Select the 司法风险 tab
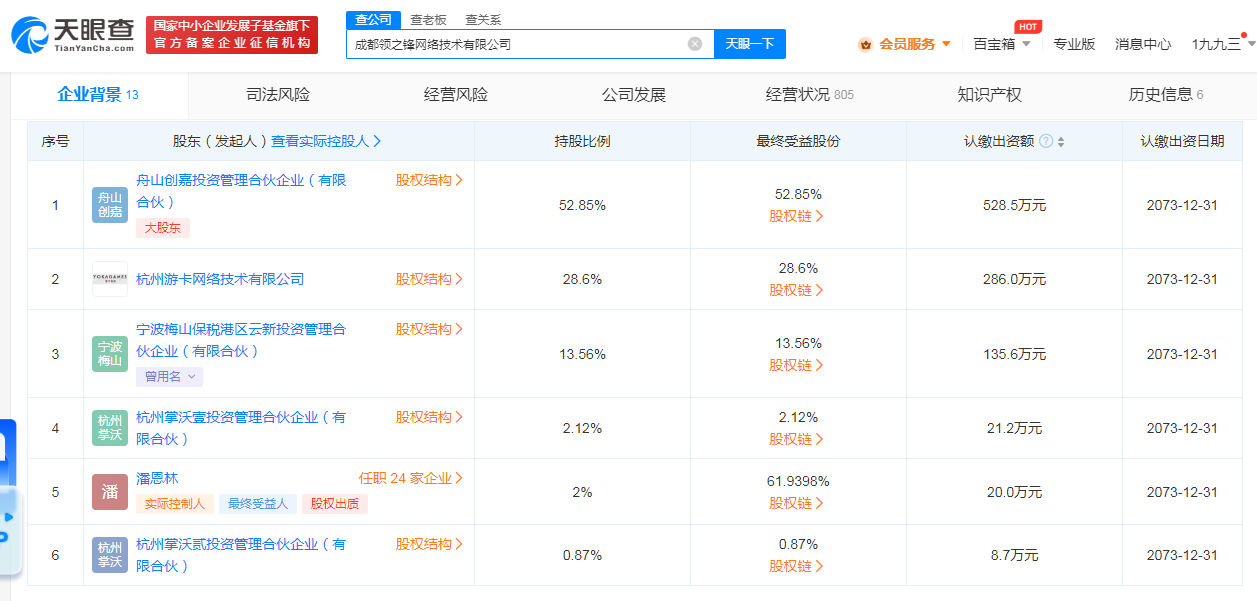Screen dimensions: 1257x601 pyautogui.click(x=278, y=95)
